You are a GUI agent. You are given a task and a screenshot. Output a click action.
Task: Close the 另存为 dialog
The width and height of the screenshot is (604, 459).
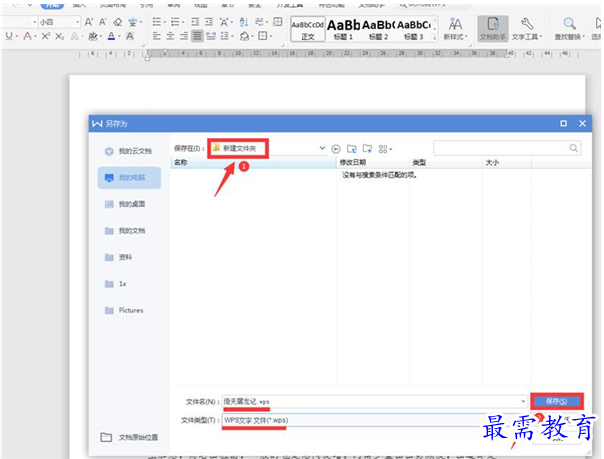[x=582, y=123]
